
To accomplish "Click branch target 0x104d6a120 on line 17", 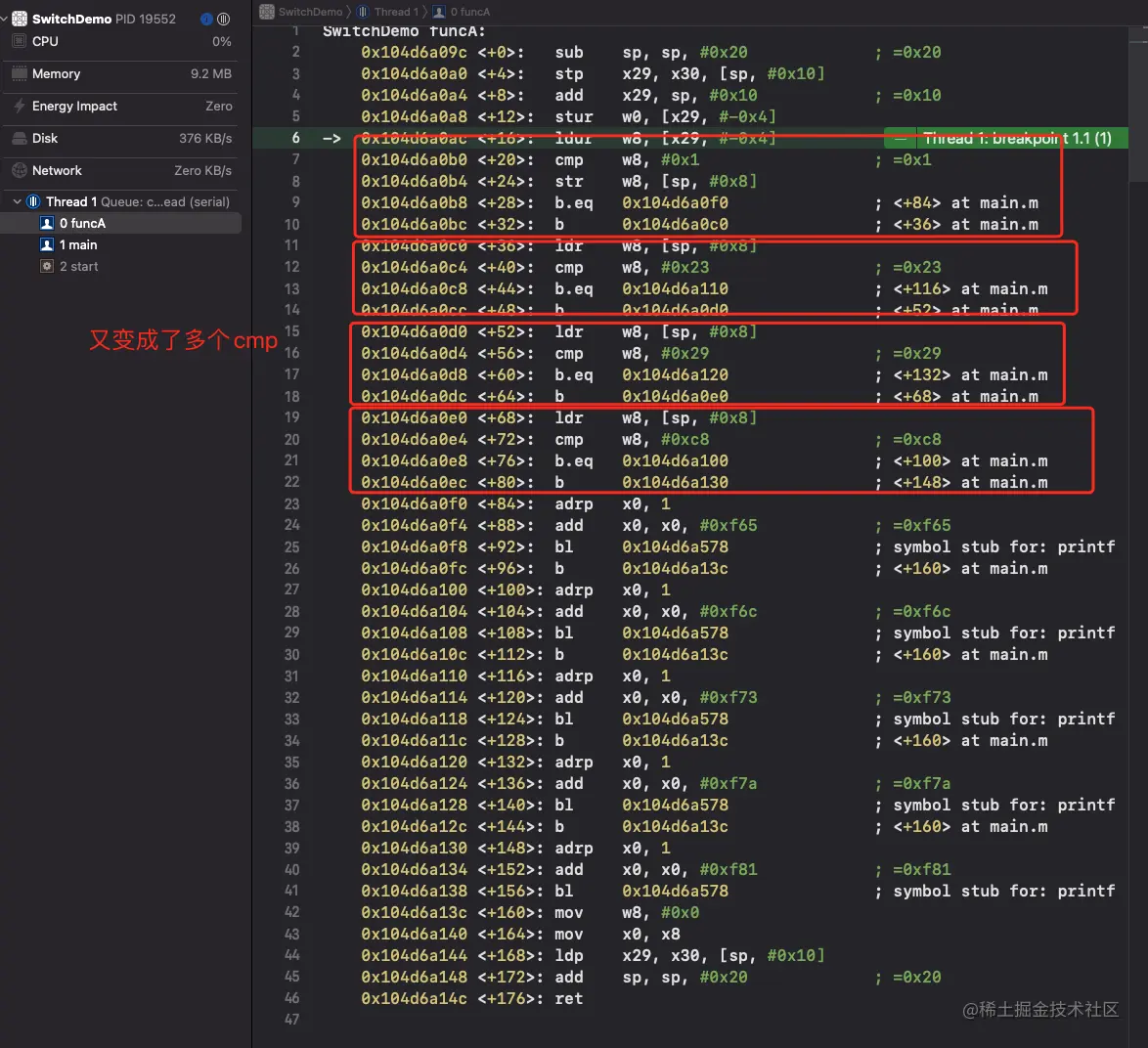I will (675, 375).
